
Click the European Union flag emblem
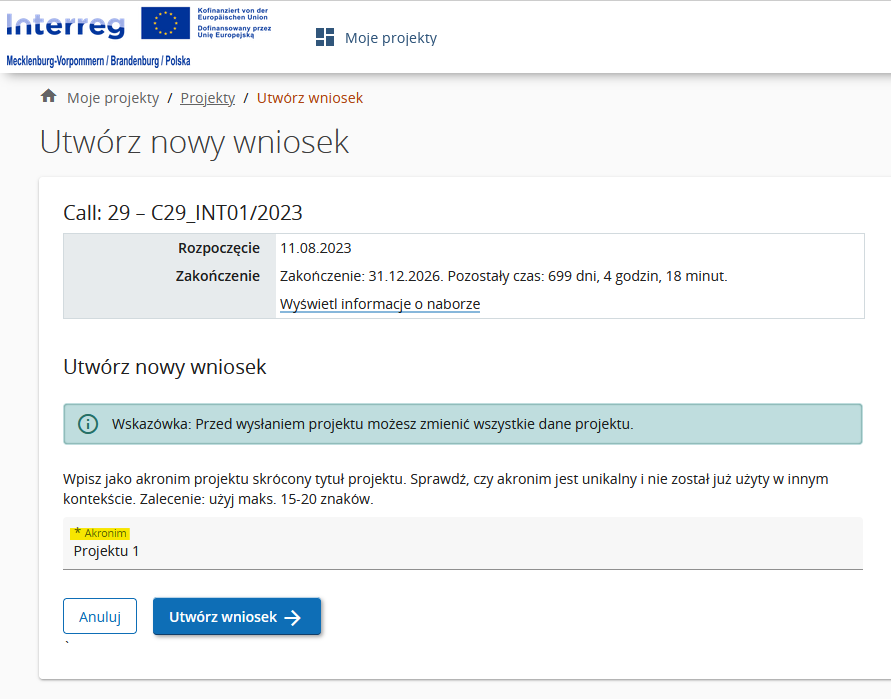(166, 22)
